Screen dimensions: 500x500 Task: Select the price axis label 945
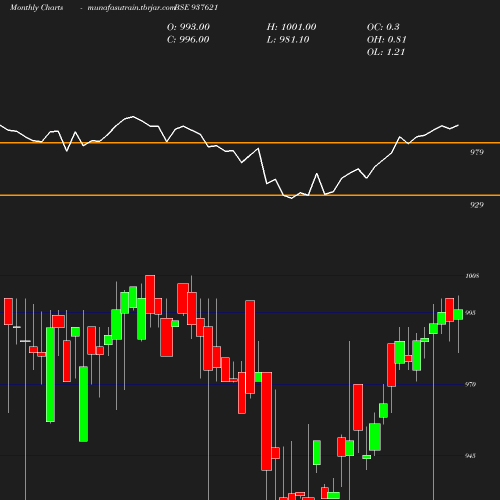[470, 456]
